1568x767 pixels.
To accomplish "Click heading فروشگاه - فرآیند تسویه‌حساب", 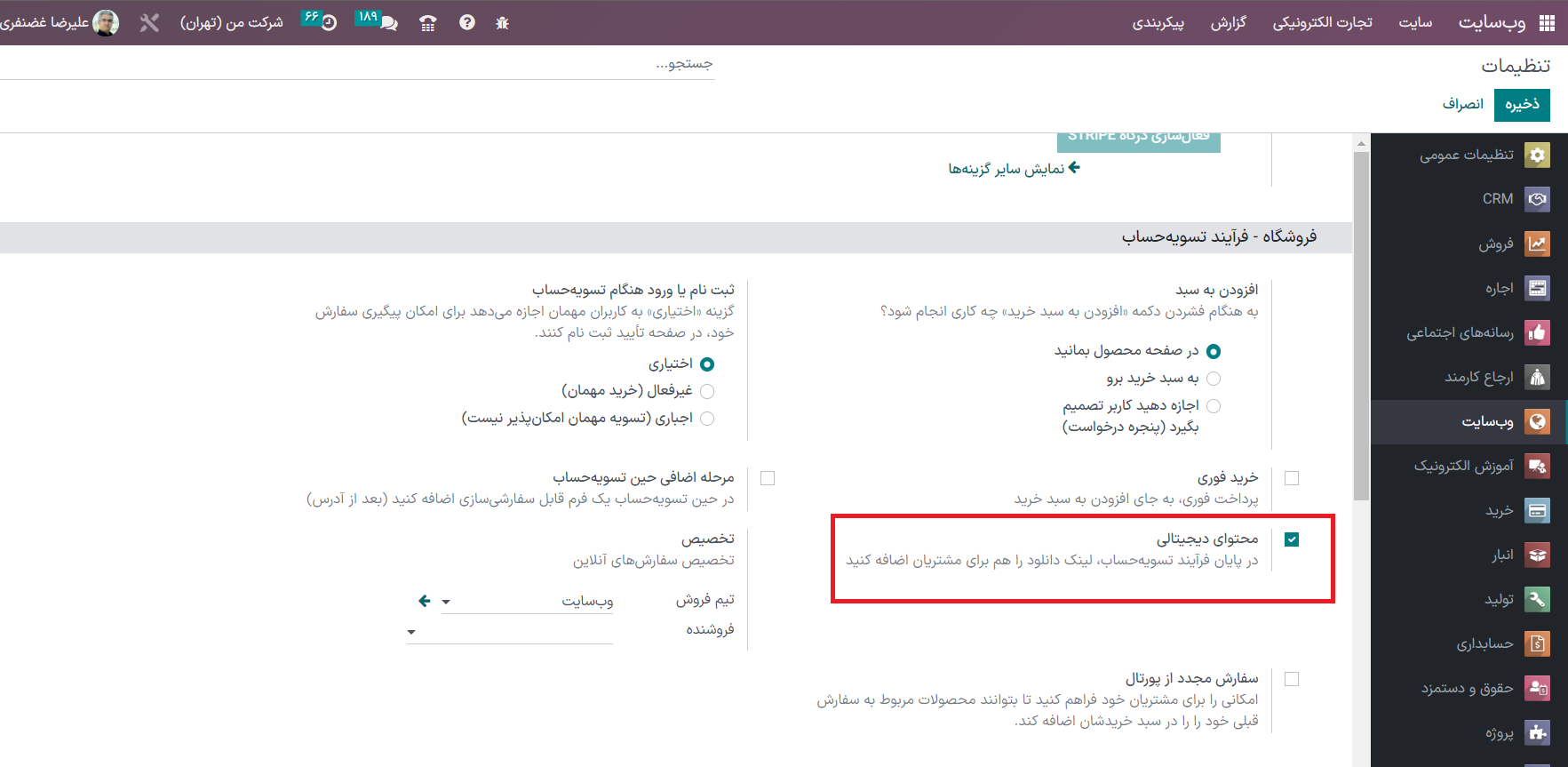I will point(1219,236).
